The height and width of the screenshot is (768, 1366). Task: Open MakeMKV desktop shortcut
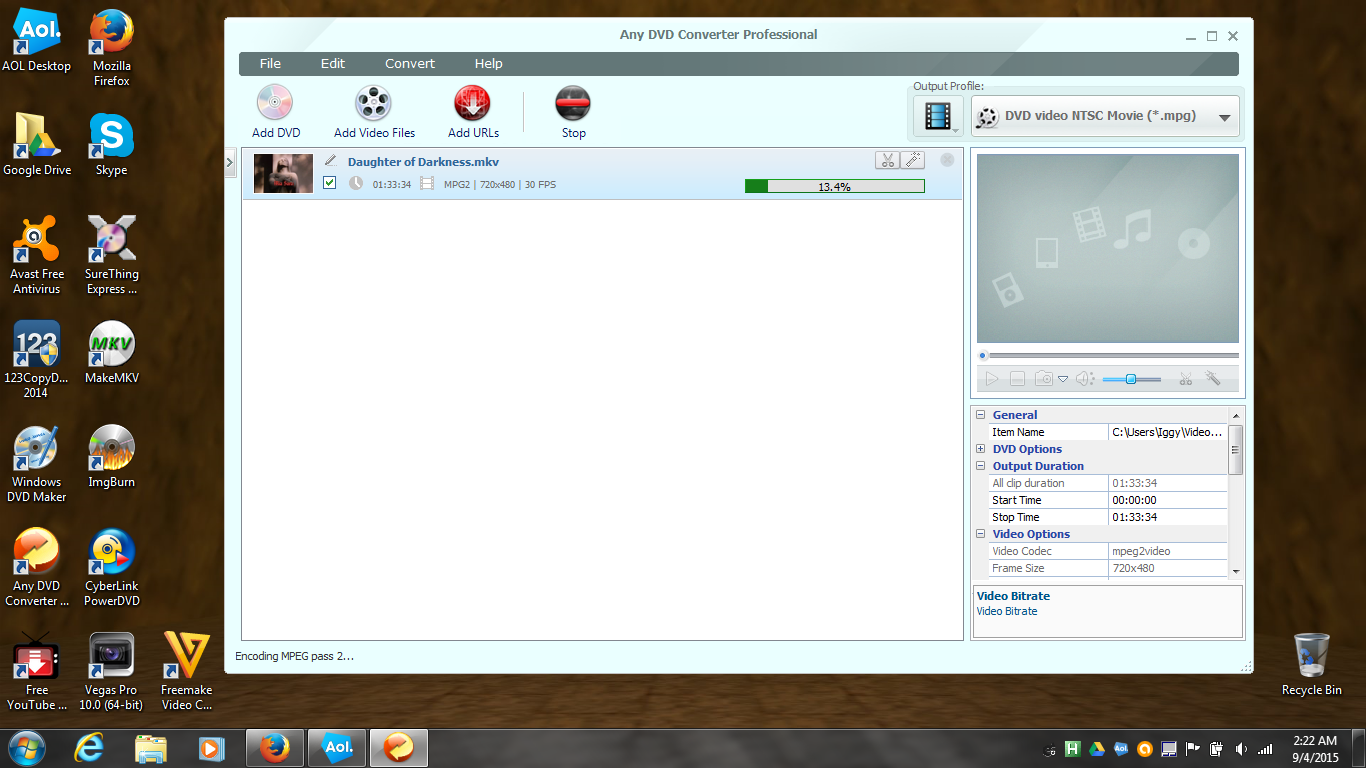(x=112, y=353)
